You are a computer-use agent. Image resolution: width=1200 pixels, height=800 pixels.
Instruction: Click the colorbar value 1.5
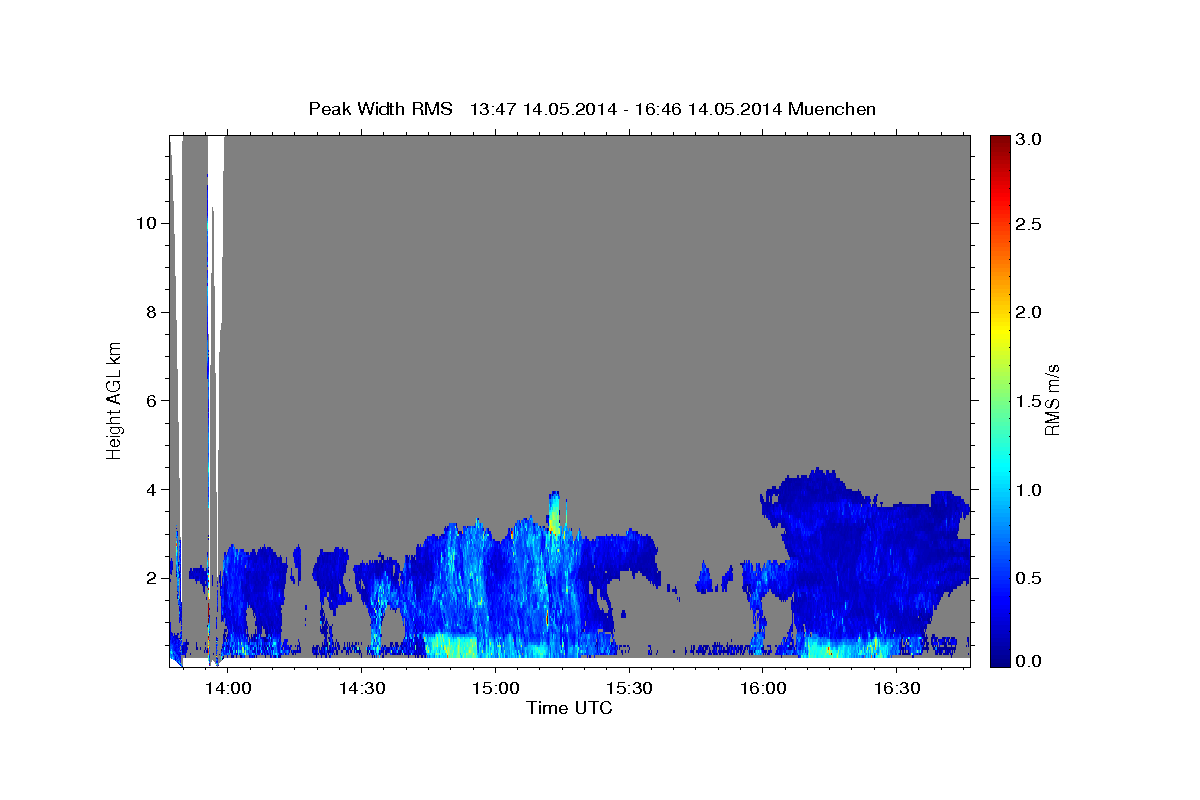tap(1029, 401)
